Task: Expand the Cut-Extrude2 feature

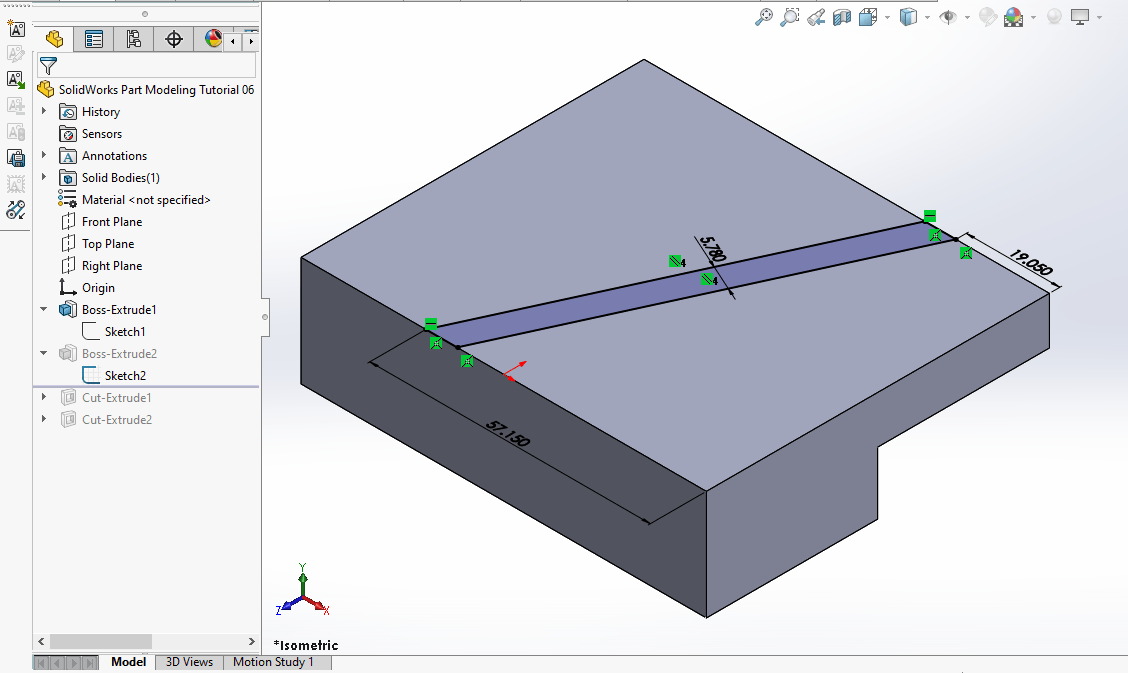Action: 44,419
